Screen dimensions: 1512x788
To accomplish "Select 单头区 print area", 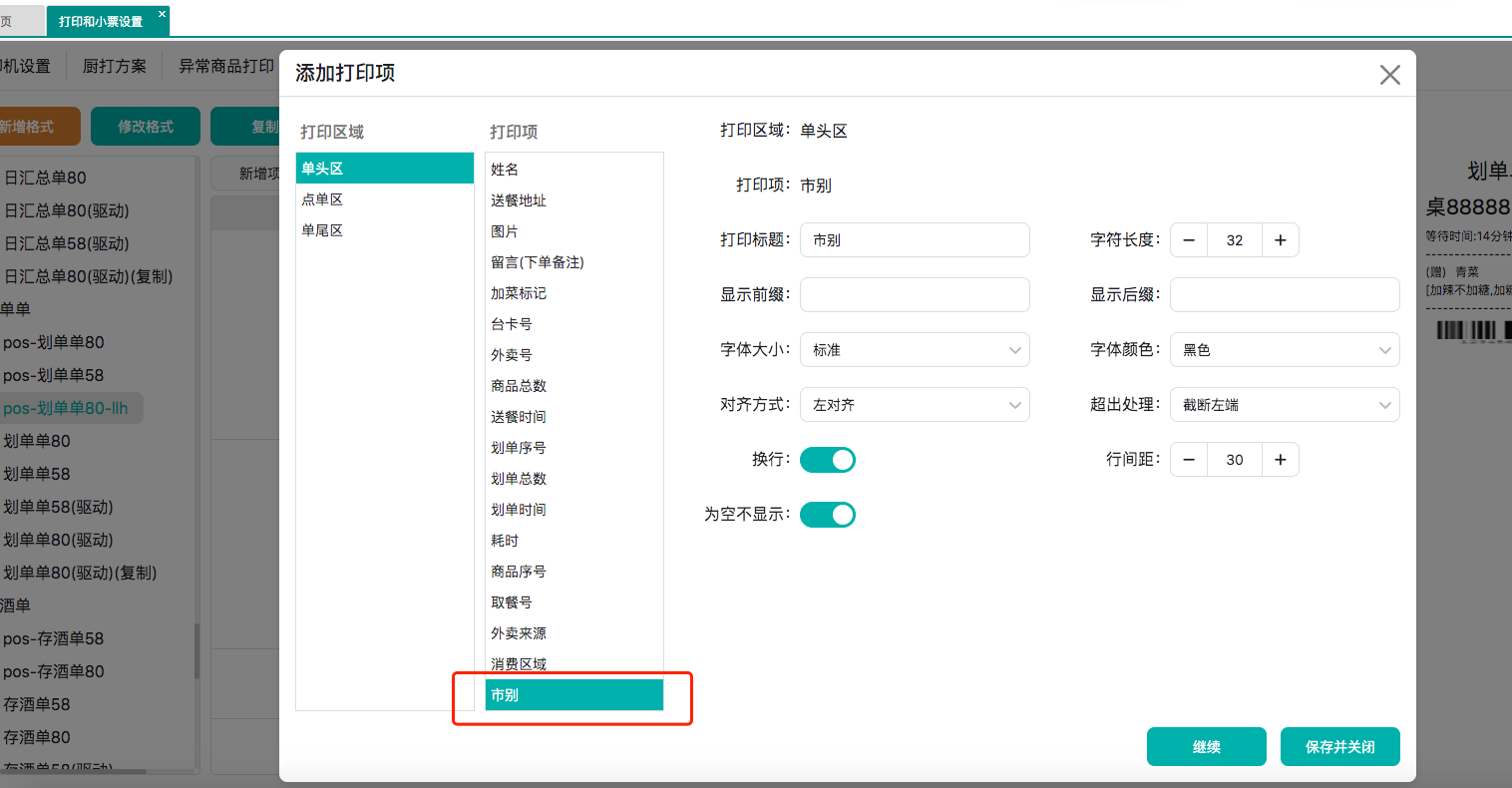I will pos(385,169).
